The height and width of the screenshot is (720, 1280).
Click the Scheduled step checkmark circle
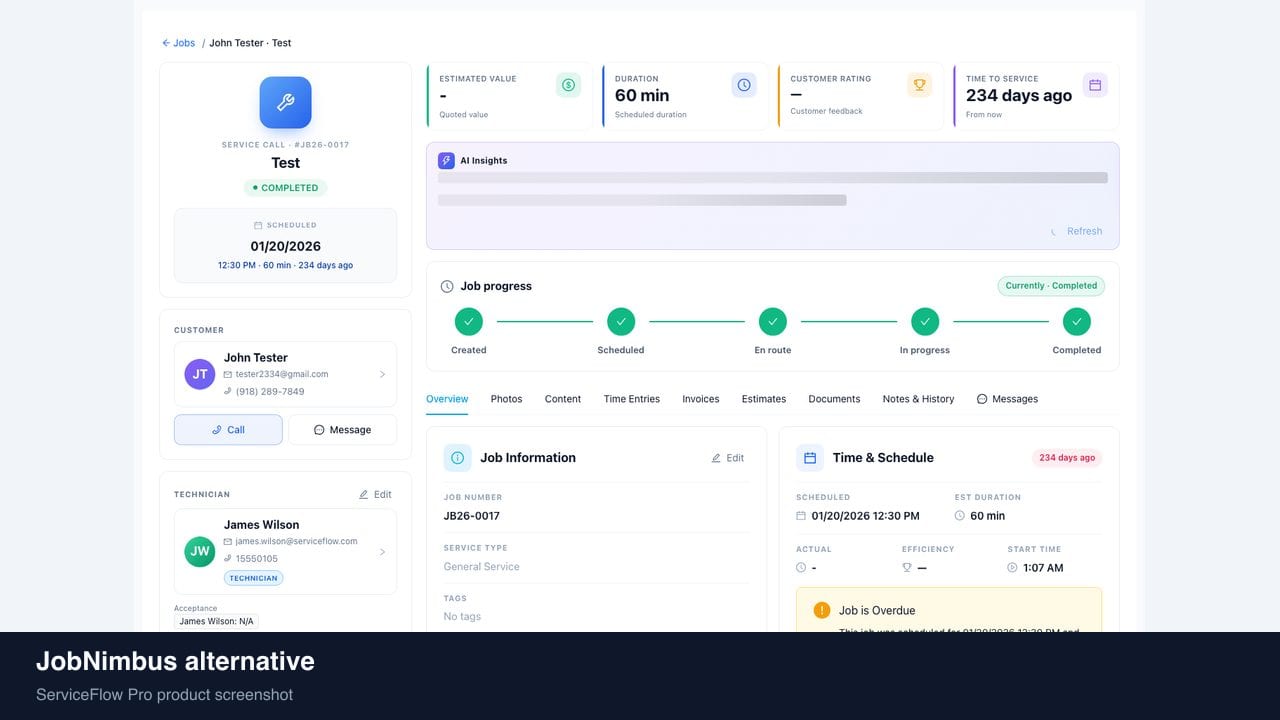point(621,322)
